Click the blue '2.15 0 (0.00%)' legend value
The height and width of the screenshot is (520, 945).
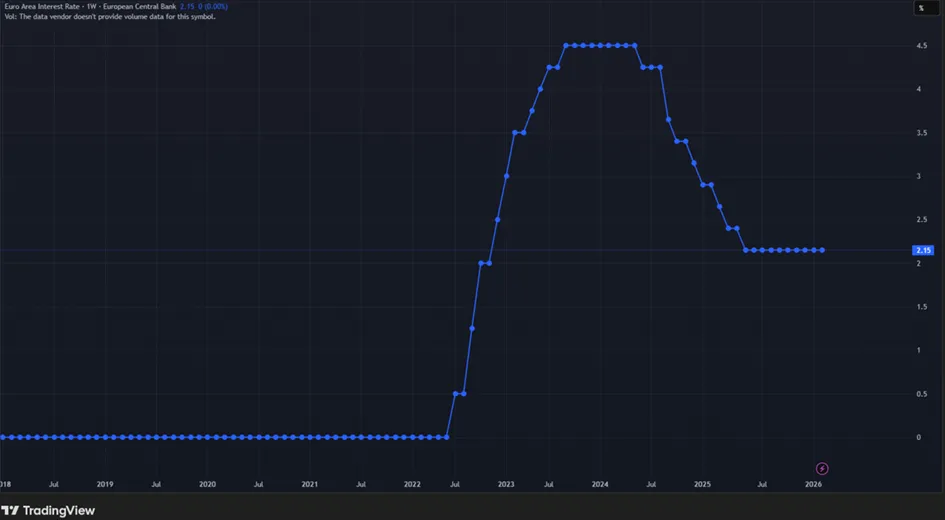tap(204, 7)
